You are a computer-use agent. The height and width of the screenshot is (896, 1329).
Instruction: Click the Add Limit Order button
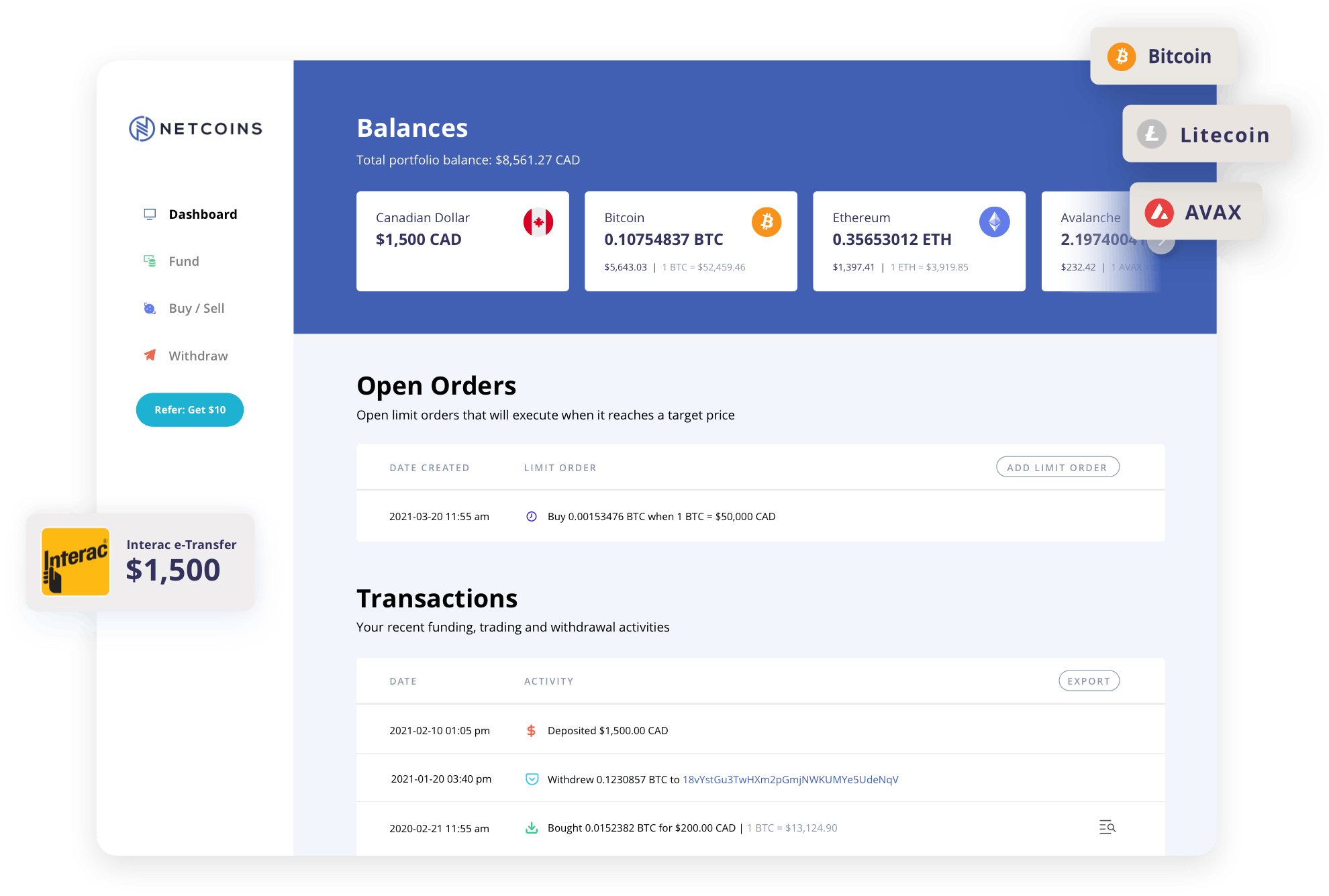pos(1057,467)
